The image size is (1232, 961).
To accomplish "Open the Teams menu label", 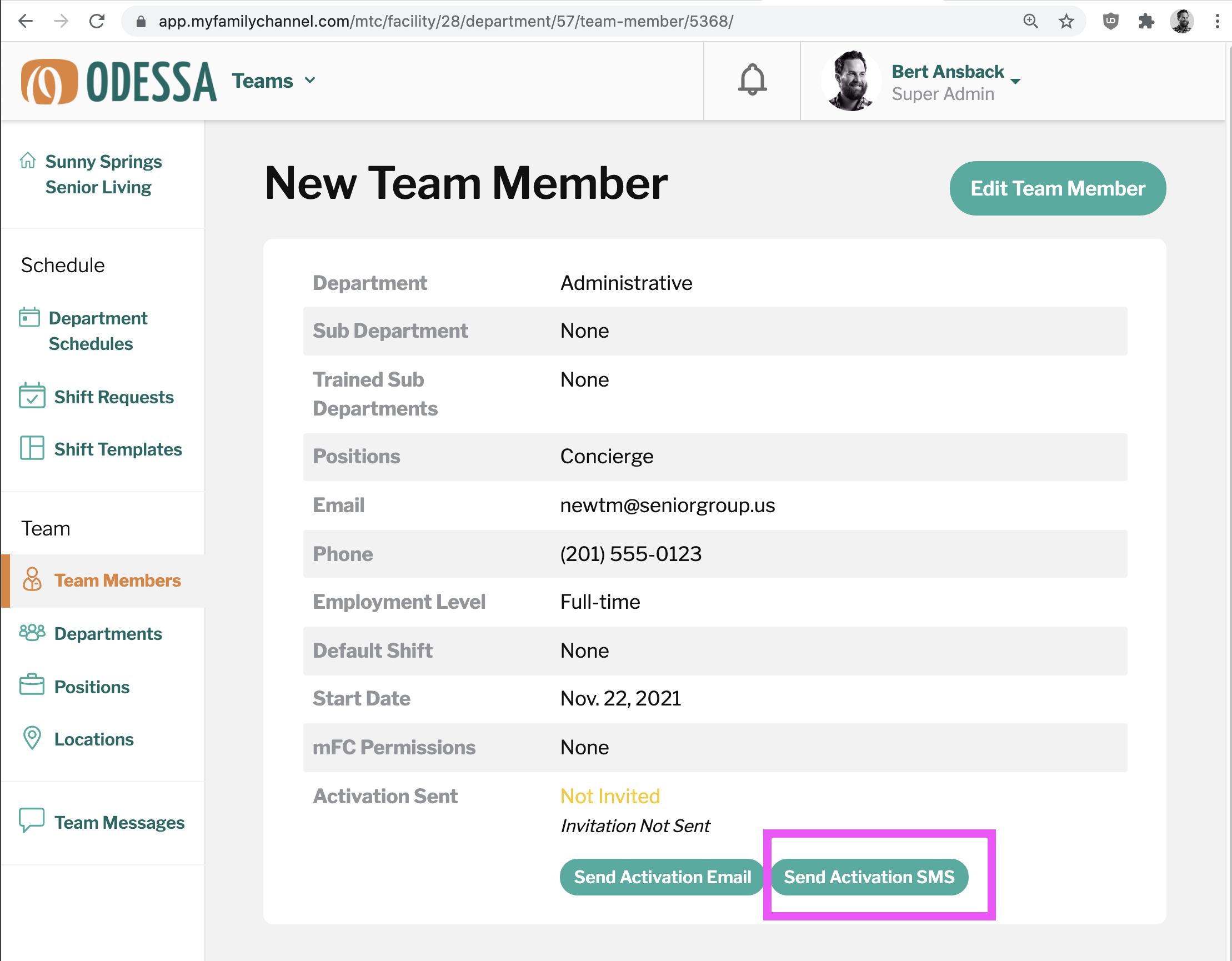I will click(262, 81).
